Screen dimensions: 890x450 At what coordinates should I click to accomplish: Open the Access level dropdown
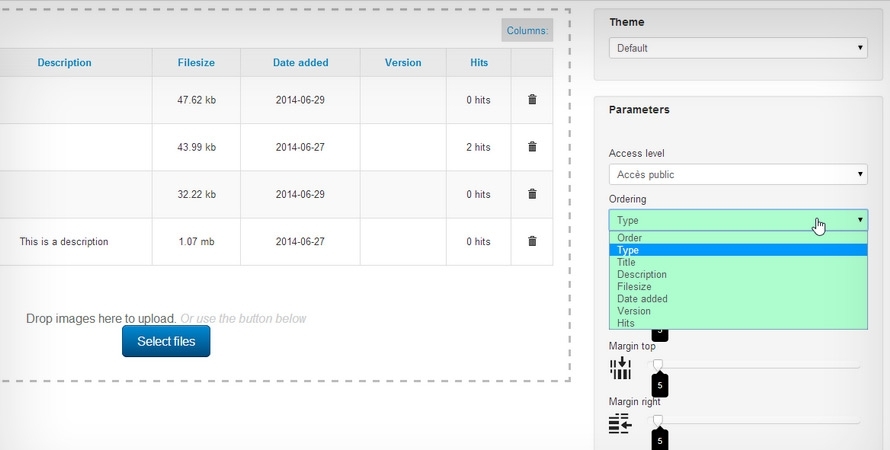coord(738,174)
